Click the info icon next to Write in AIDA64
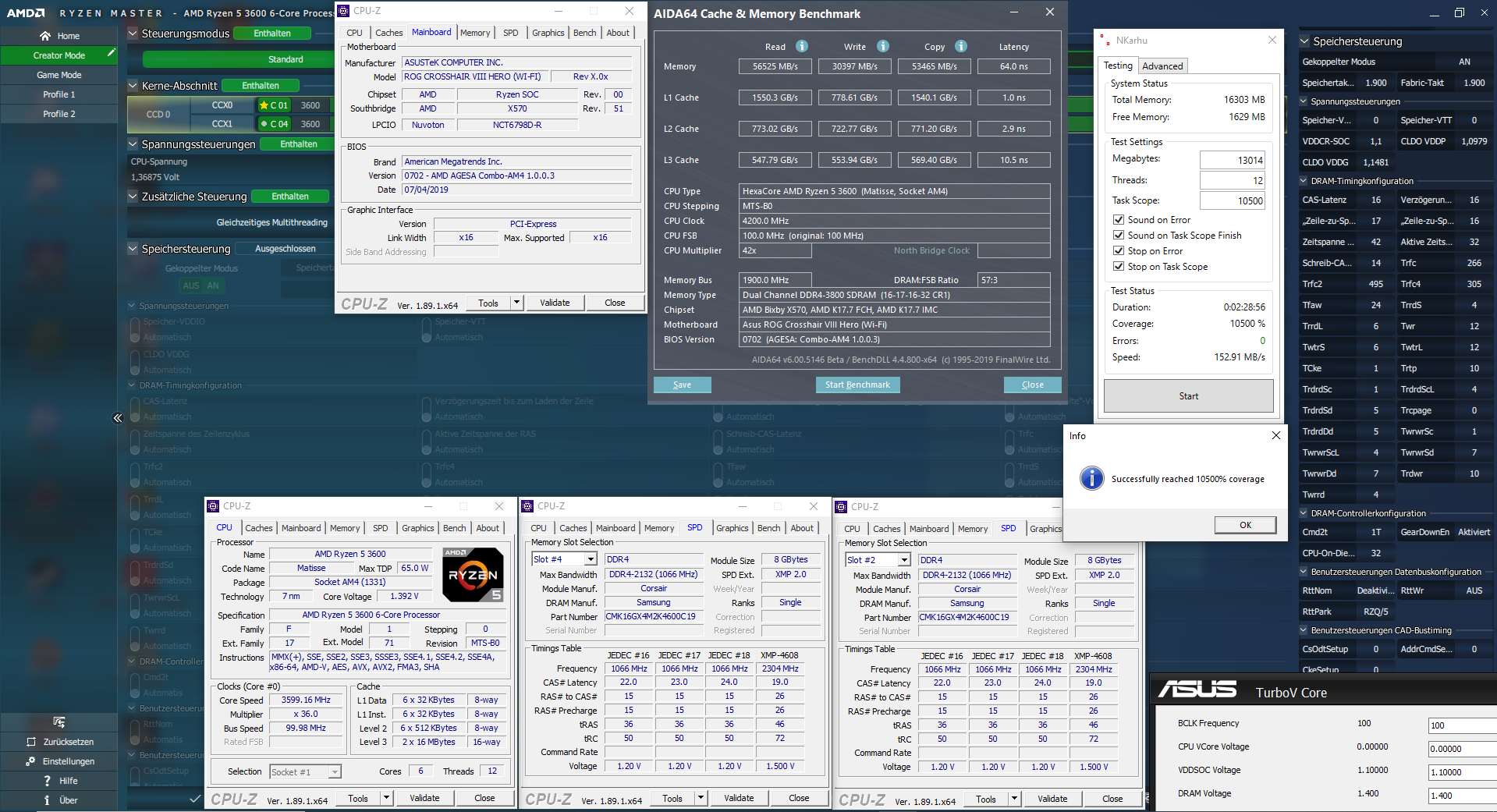This screenshot has width=1497, height=812. click(883, 46)
